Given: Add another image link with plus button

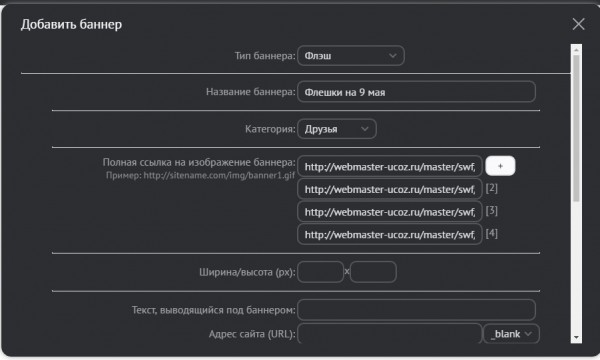Looking at the screenshot, I should 500,166.
